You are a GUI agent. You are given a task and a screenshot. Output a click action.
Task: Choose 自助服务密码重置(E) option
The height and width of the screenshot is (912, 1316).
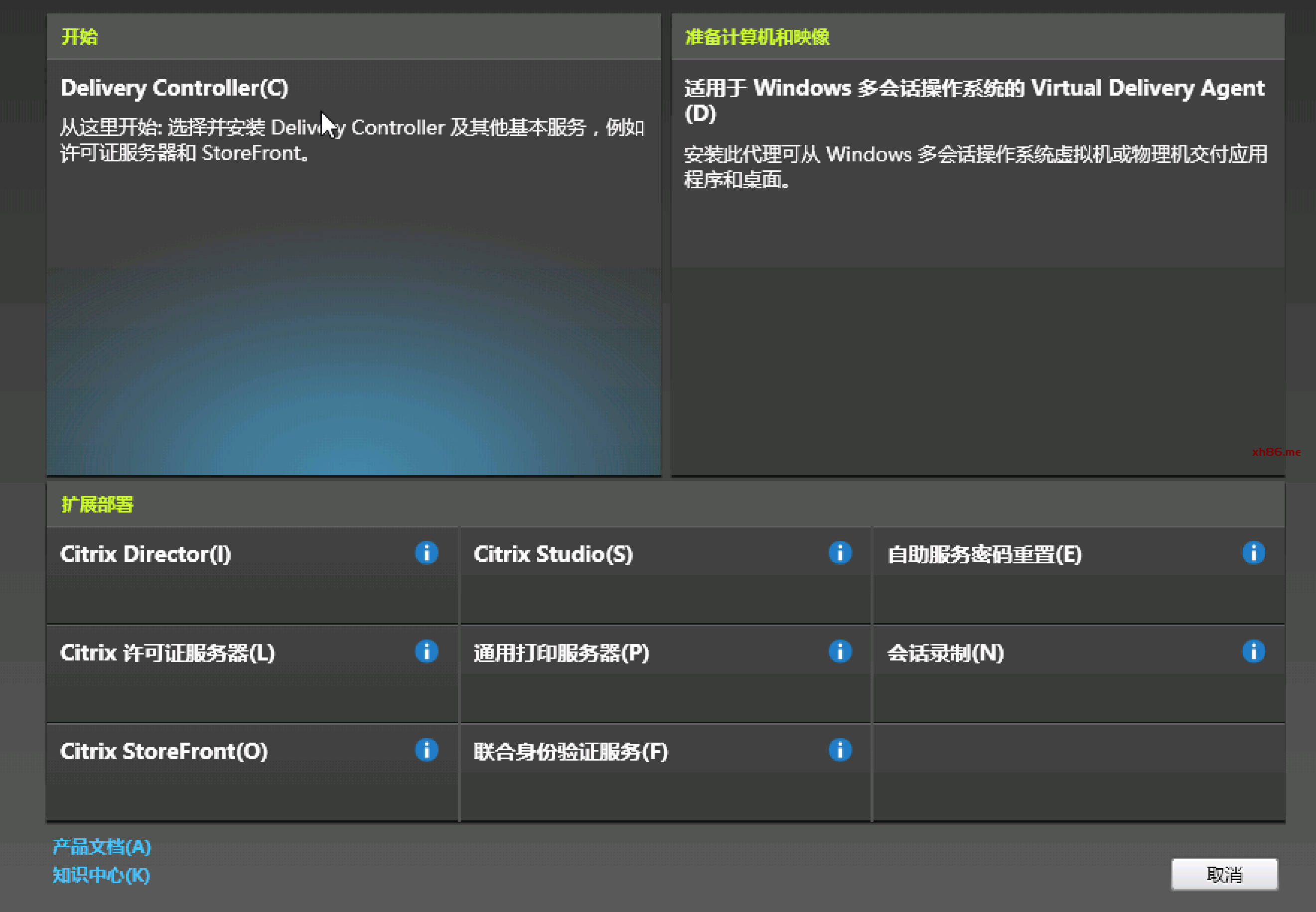(984, 554)
